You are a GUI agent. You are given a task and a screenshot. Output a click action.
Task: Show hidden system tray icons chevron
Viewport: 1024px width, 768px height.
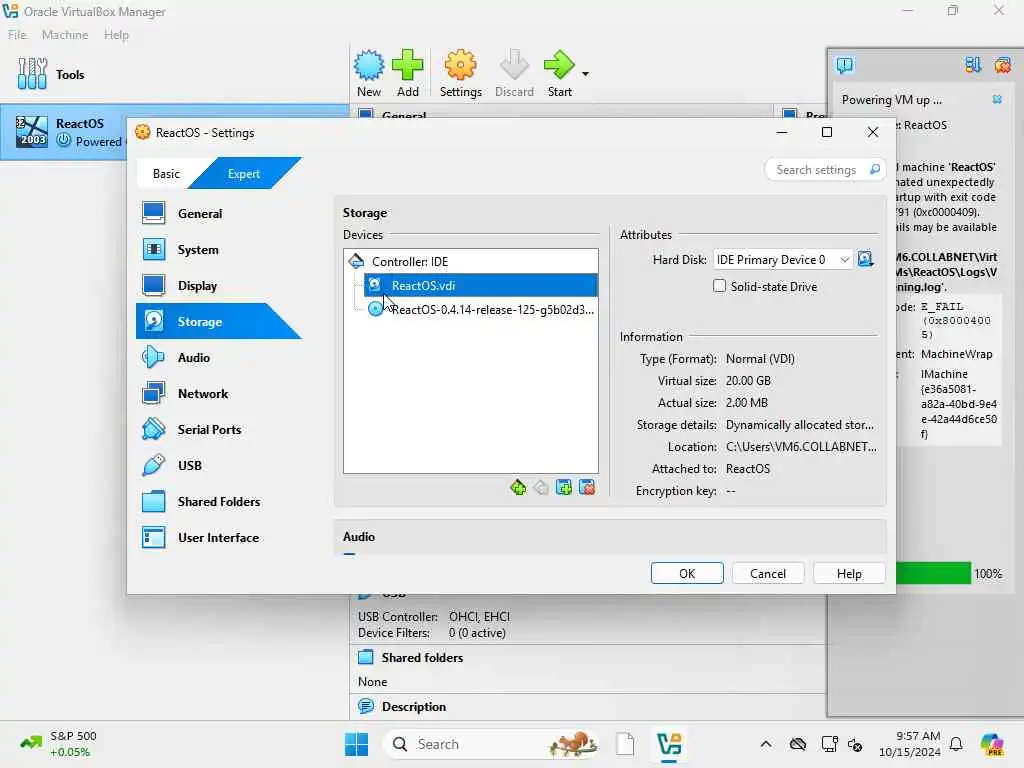pos(766,744)
